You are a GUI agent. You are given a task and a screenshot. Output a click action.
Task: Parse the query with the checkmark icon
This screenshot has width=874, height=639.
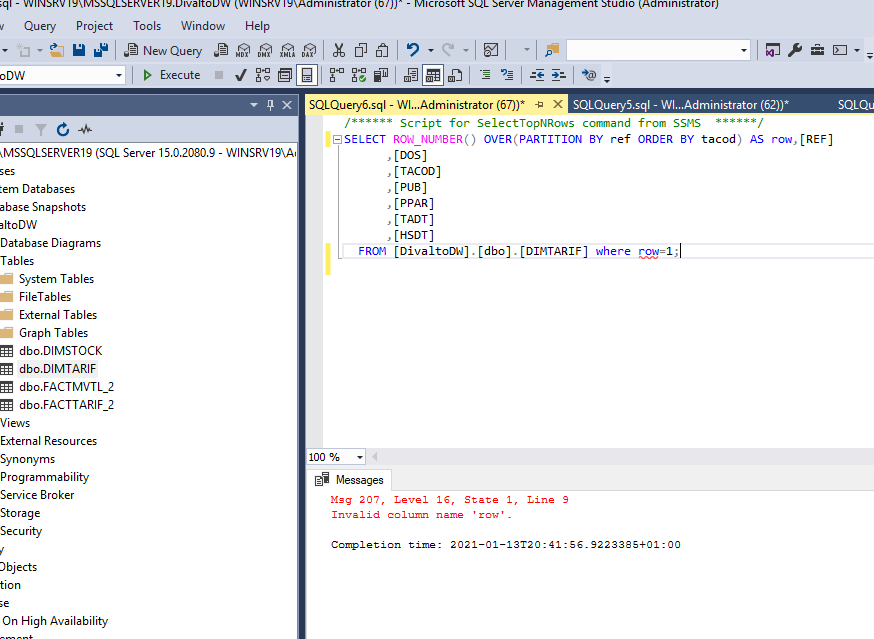coord(239,74)
